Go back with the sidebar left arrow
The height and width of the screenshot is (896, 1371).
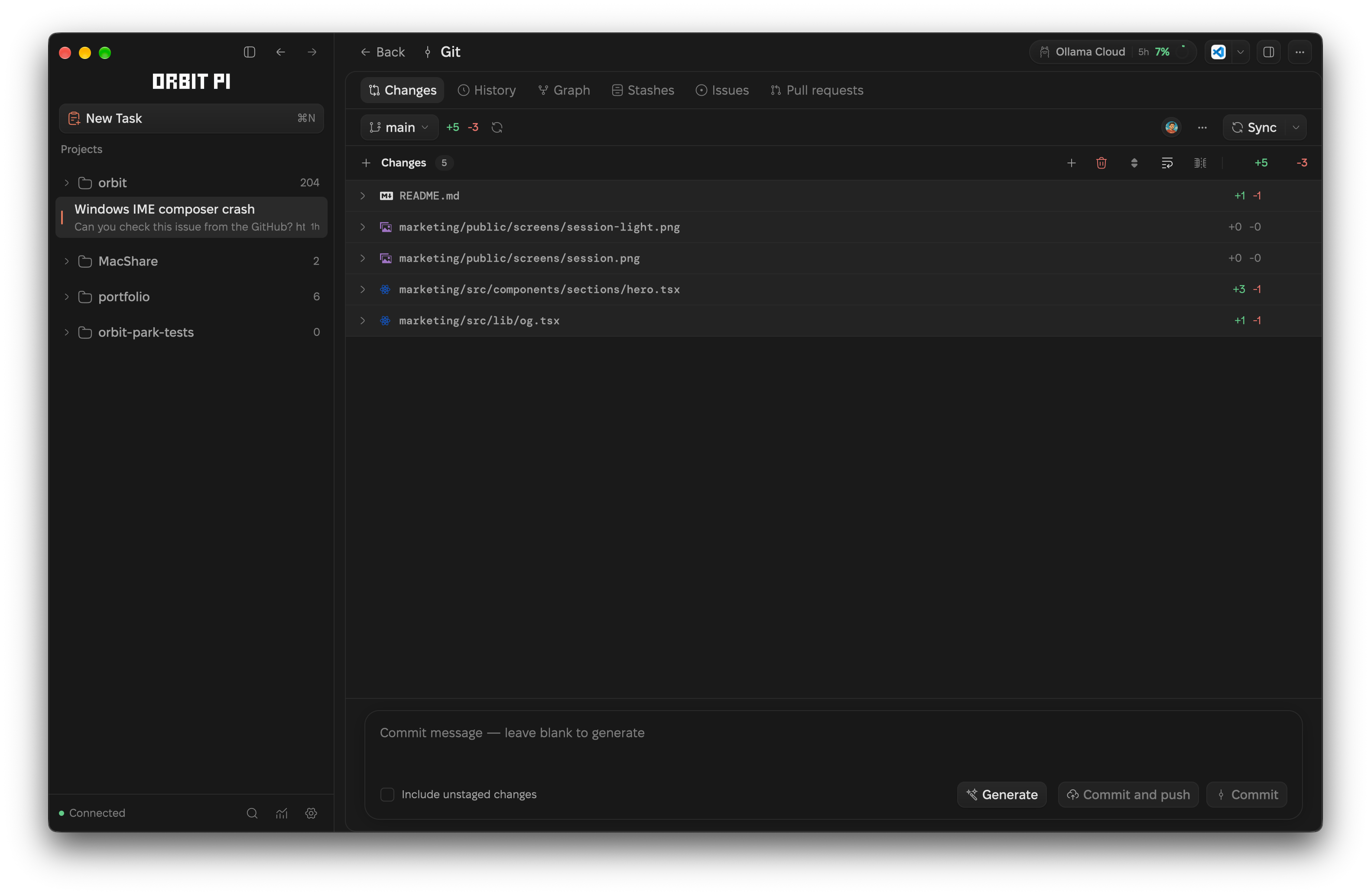[x=280, y=52]
